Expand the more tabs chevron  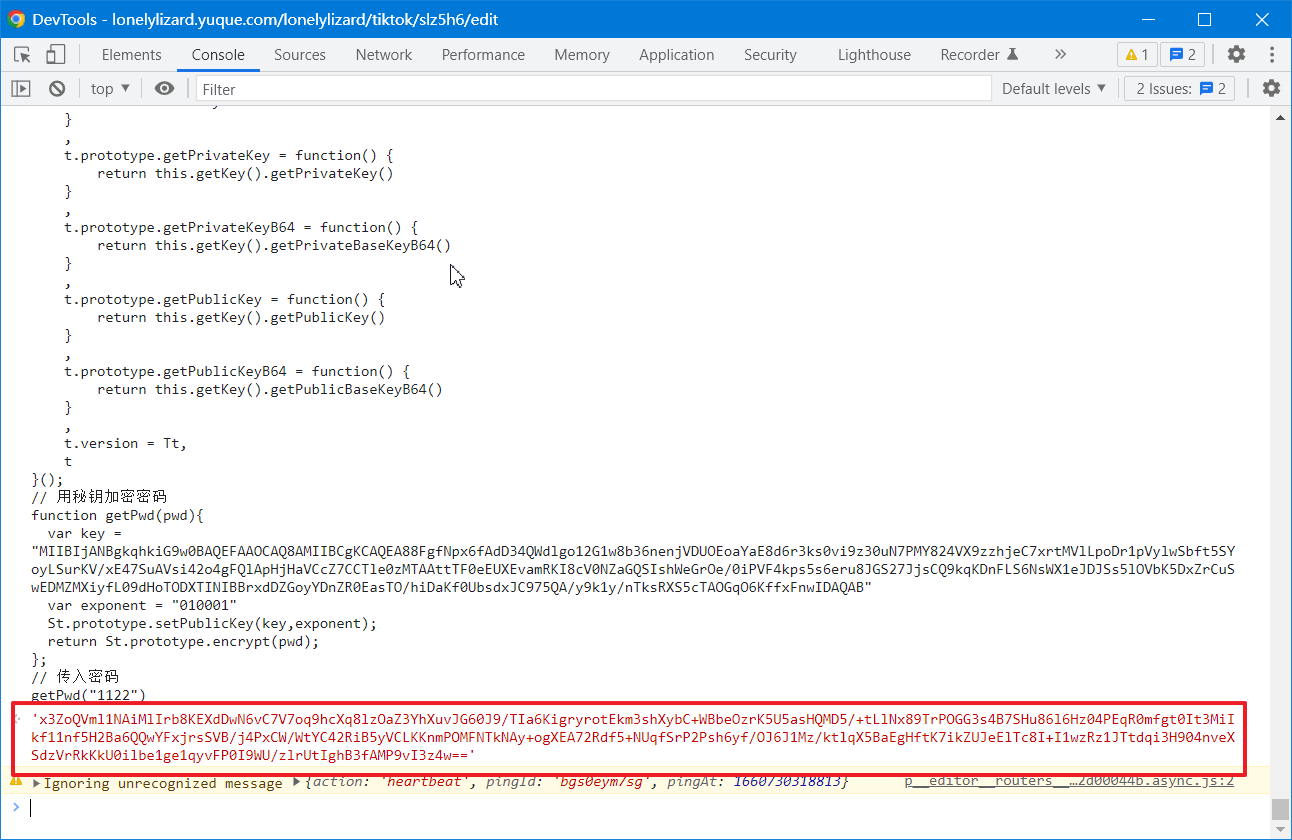click(x=1060, y=54)
